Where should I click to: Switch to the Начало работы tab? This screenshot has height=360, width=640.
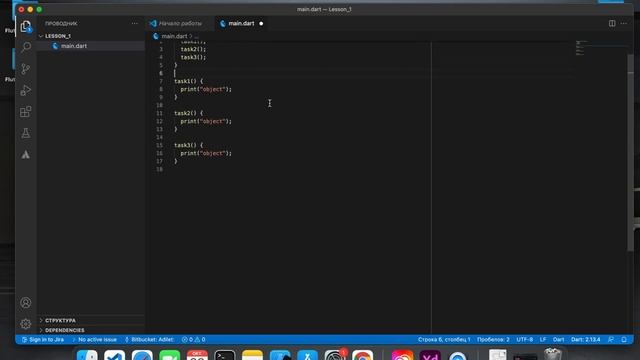(x=180, y=24)
